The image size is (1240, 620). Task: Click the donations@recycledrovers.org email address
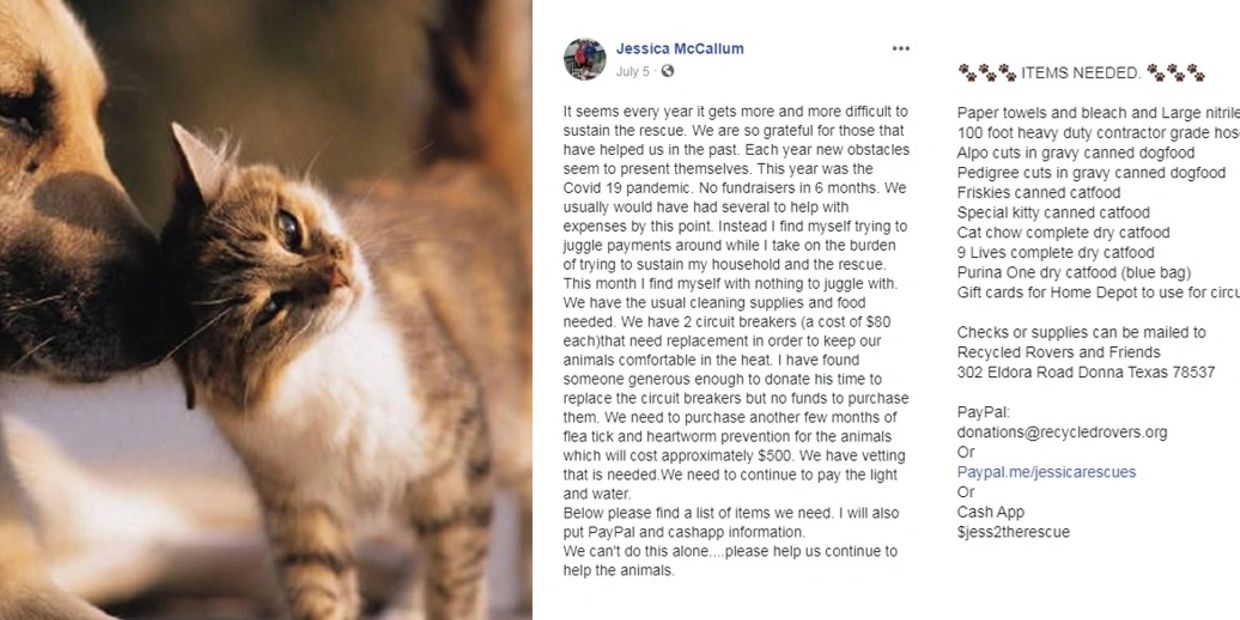1062,432
